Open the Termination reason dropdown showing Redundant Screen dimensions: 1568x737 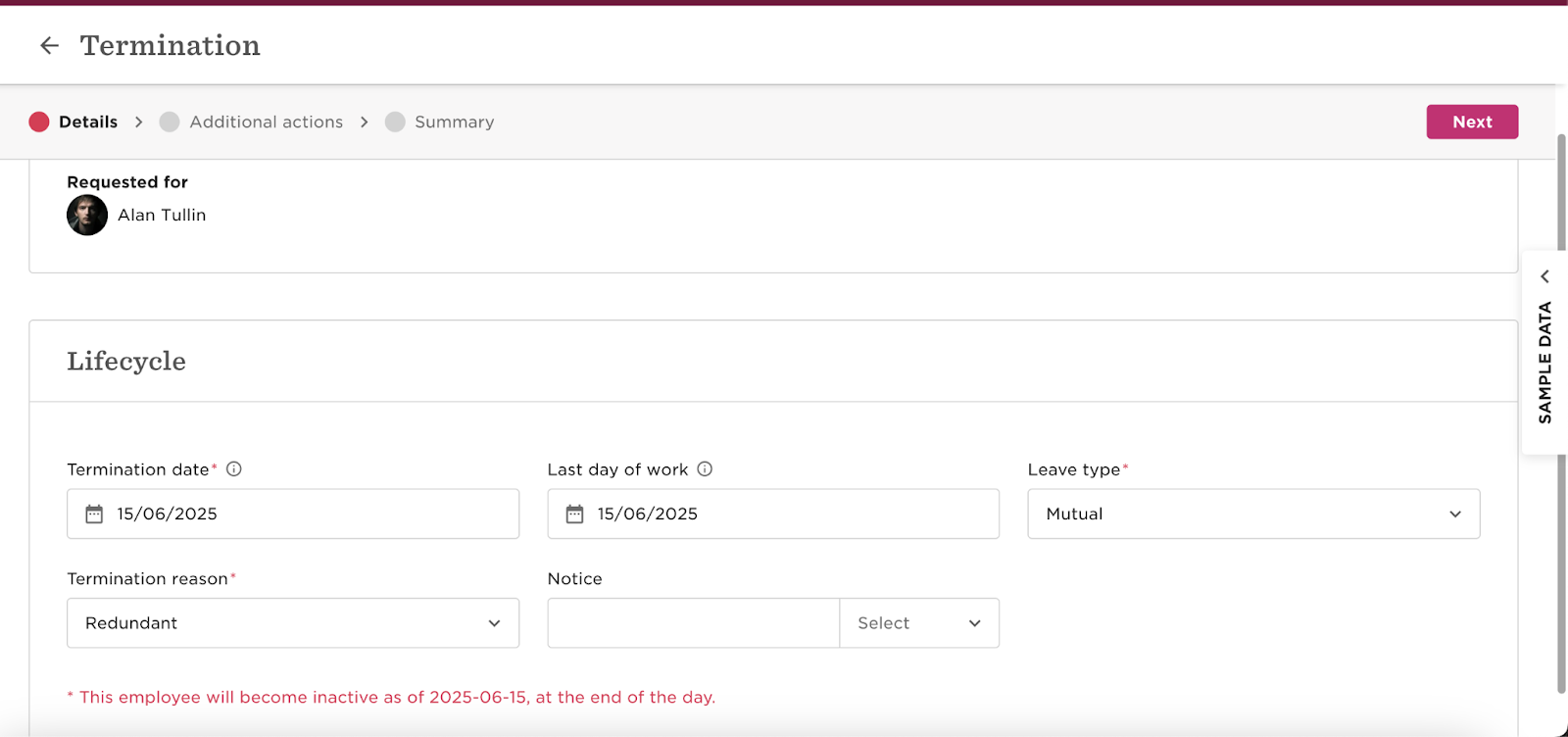[x=293, y=623]
